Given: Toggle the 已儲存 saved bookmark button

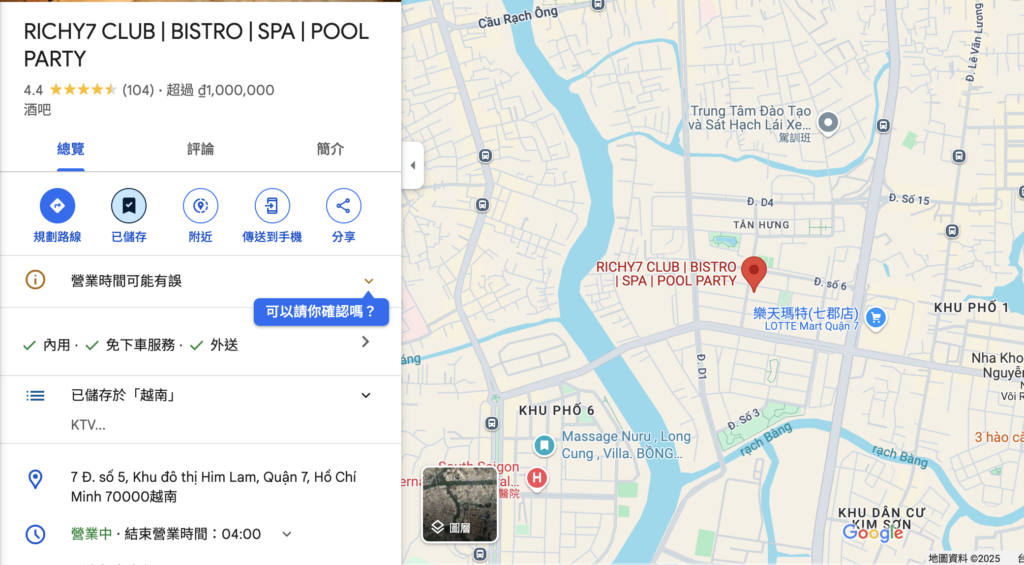Looking at the screenshot, I should tap(129, 206).
